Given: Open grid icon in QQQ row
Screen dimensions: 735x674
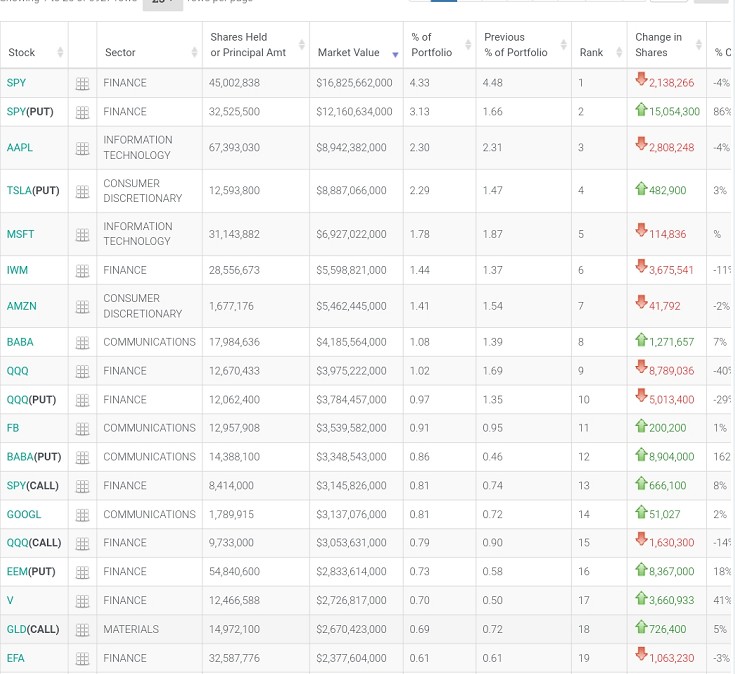Looking at the screenshot, I should pos(82,372).
